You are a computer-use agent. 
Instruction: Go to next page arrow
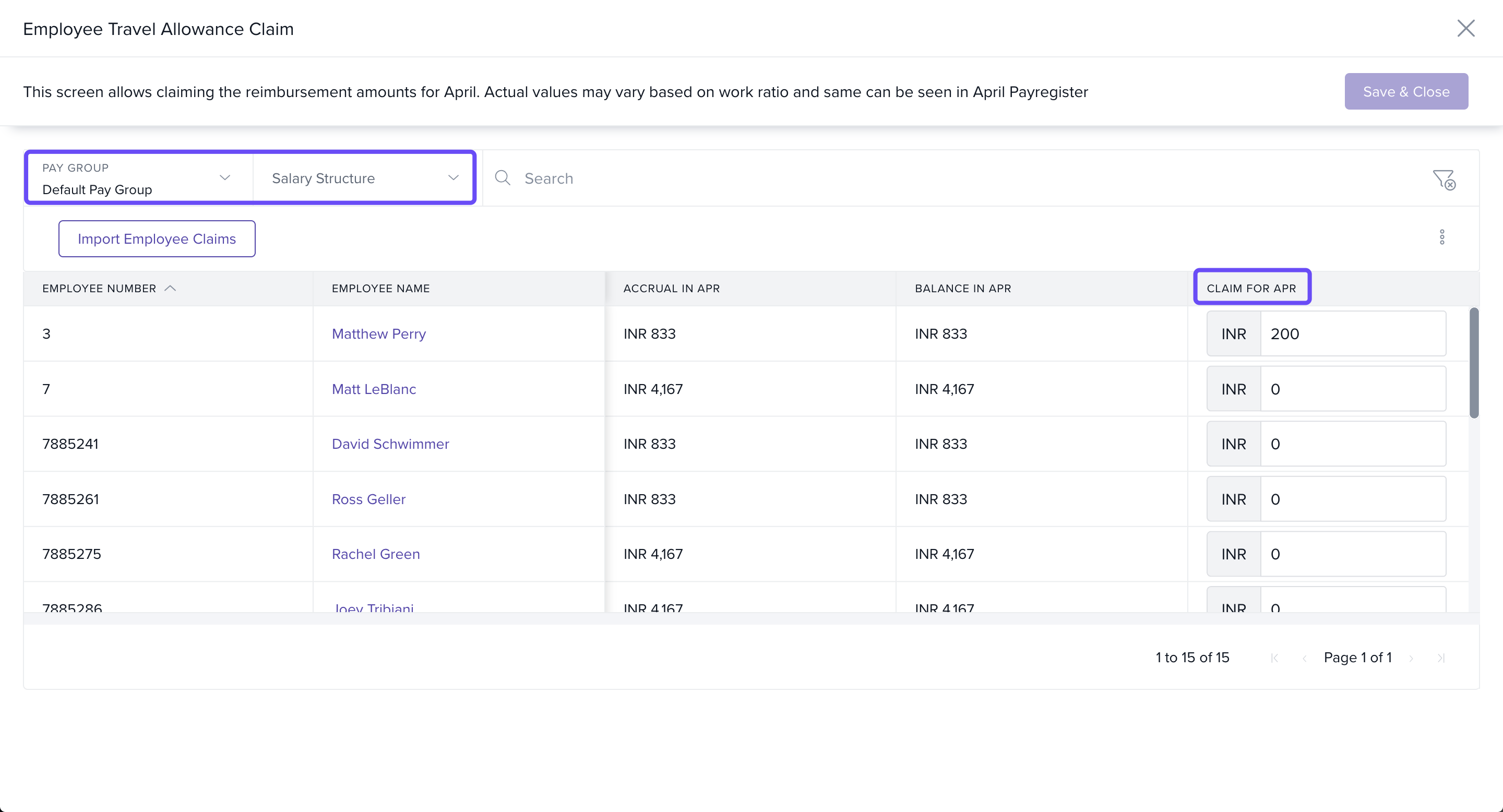1411,658
